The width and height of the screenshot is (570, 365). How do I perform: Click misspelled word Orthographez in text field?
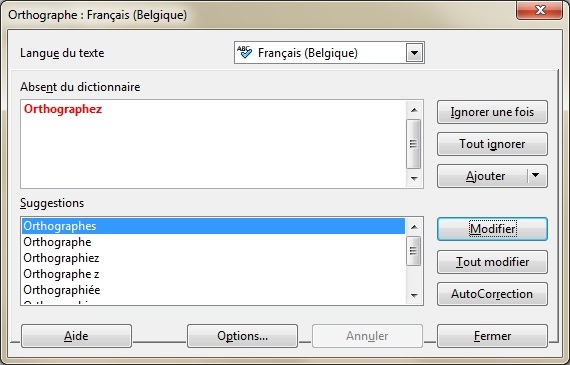63,109
